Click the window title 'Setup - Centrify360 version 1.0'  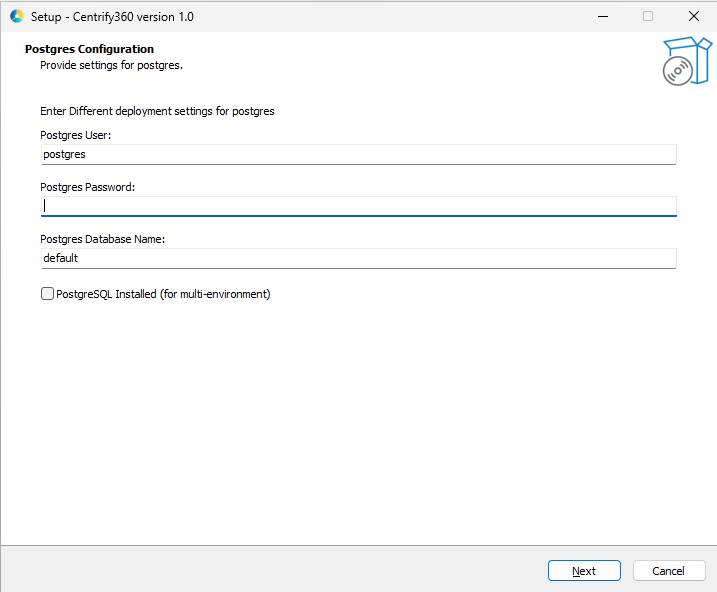coord(112,17)
